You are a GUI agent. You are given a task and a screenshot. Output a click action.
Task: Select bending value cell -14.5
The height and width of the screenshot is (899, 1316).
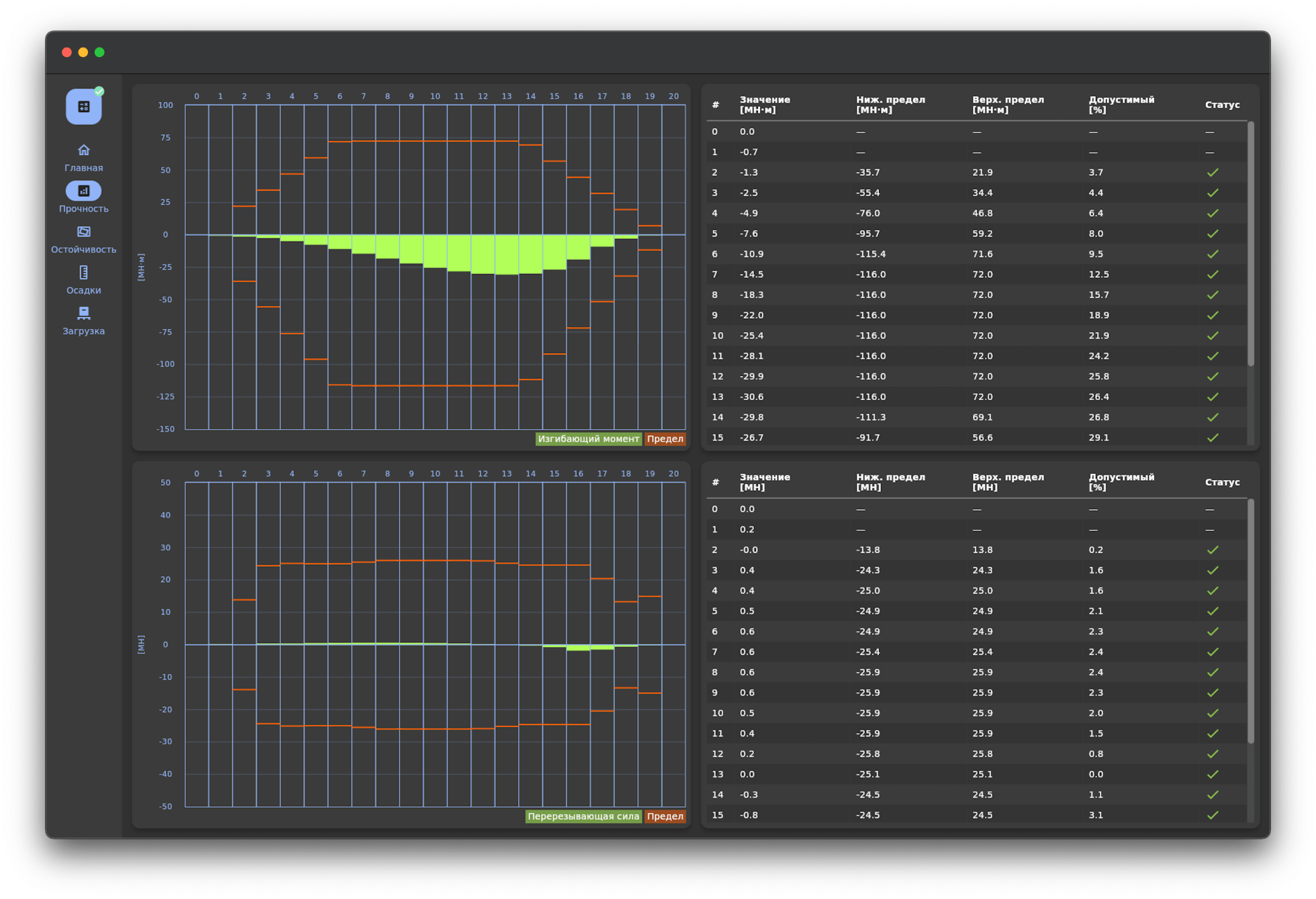tap(751, 275)
